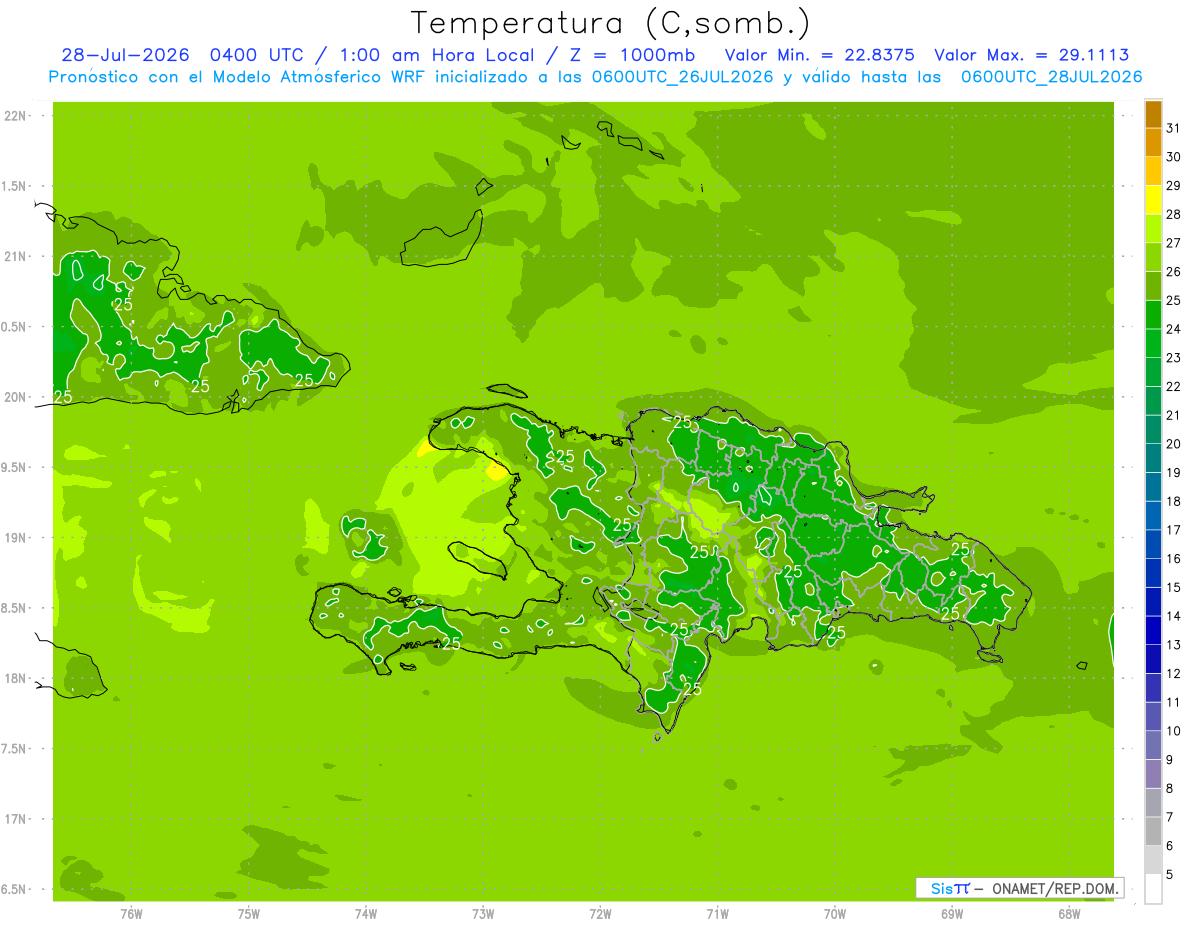Viewport: 1200px width, 927px height.
Task: Click the 'ONAMET/REP.DOM.' credit label
Action: [1055, 888]
